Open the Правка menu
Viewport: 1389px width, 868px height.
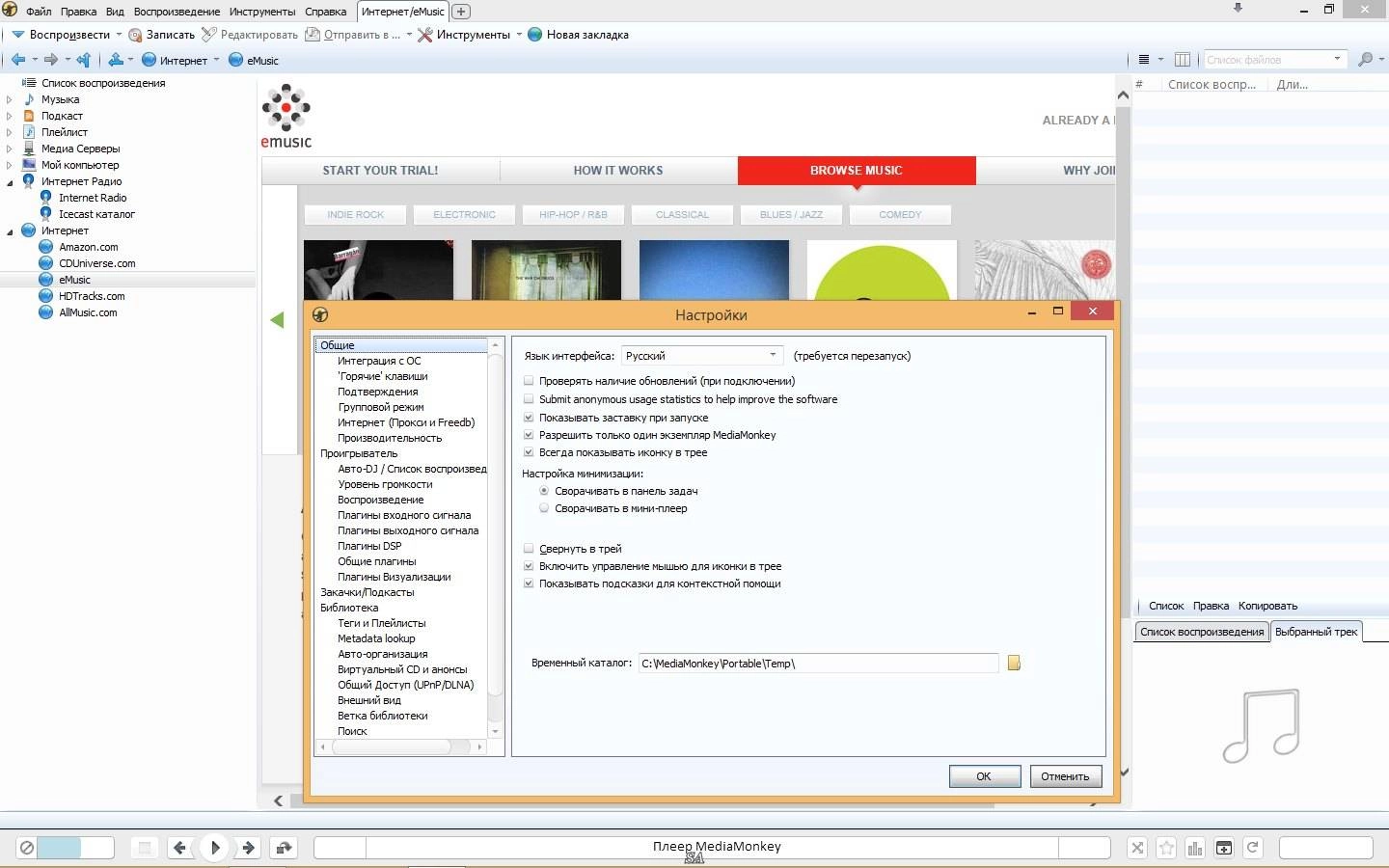[78, 12]
